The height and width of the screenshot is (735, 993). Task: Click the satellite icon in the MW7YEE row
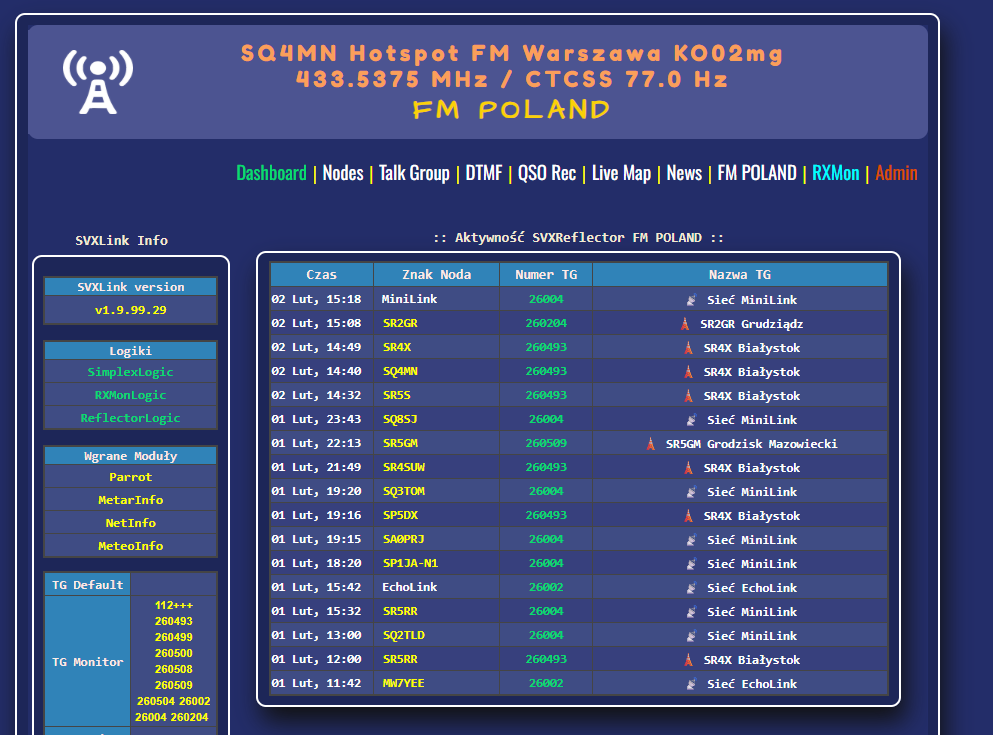pyautogui.click(x=691, y=684)
